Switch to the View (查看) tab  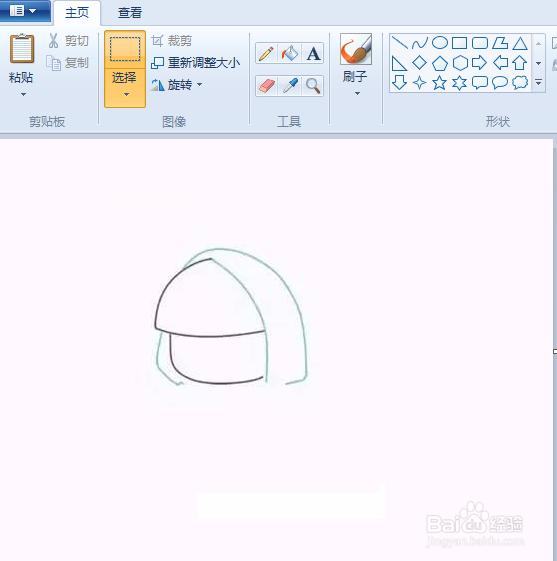[130, 13]
